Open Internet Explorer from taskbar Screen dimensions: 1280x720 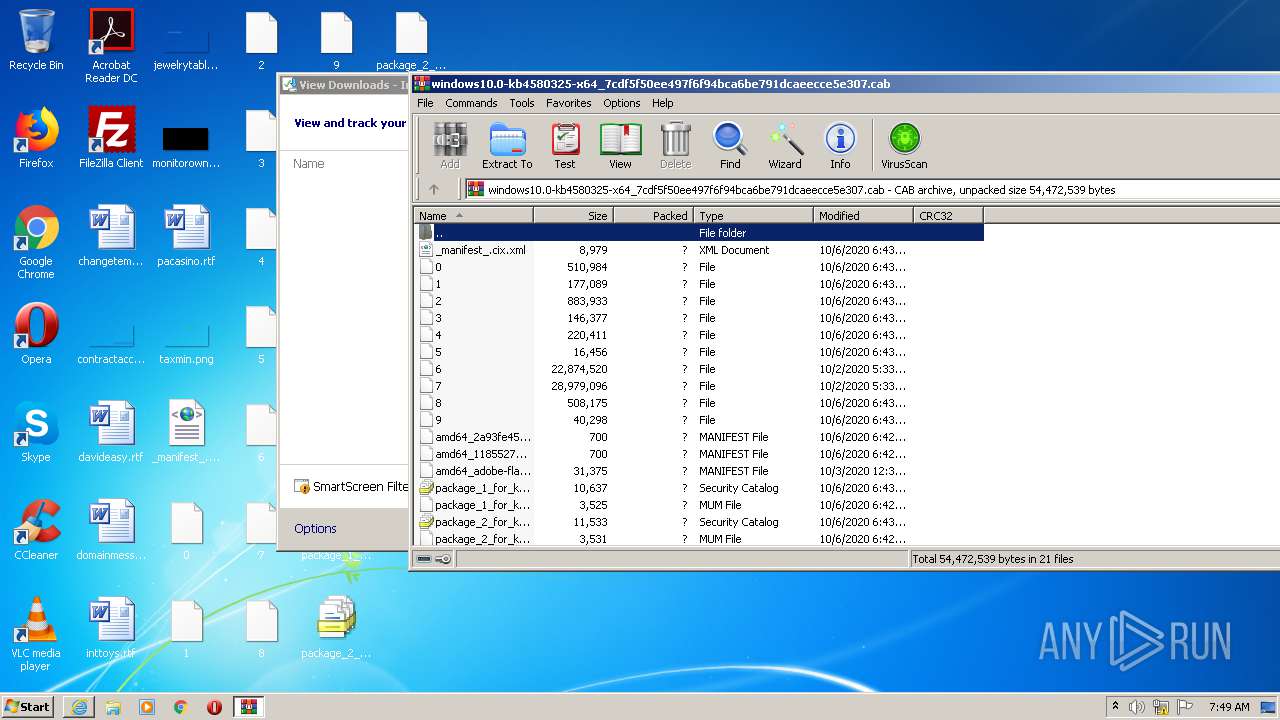tap(79, 707)
